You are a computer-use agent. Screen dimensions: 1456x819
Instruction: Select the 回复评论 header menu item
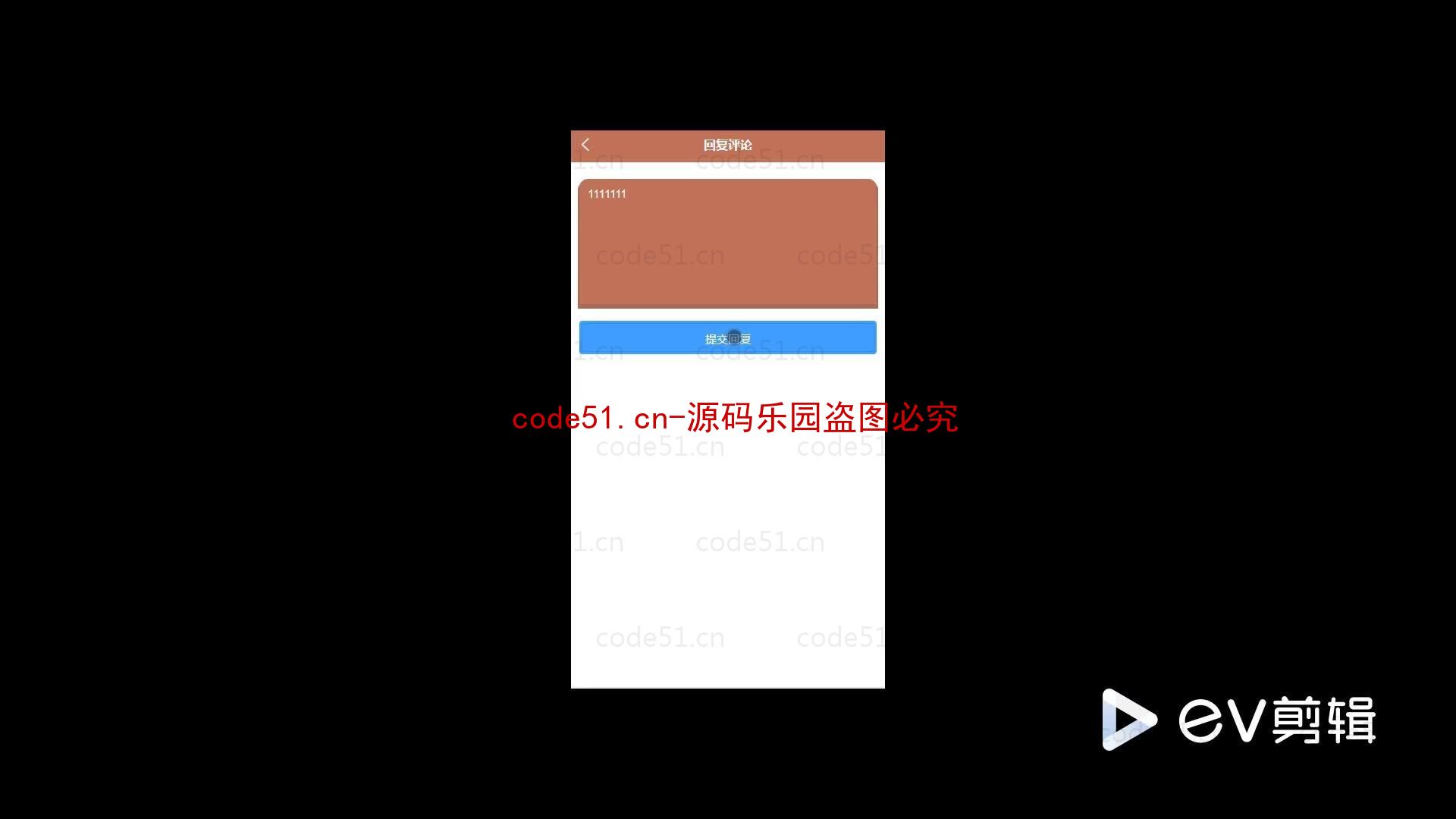coord(727,145)
